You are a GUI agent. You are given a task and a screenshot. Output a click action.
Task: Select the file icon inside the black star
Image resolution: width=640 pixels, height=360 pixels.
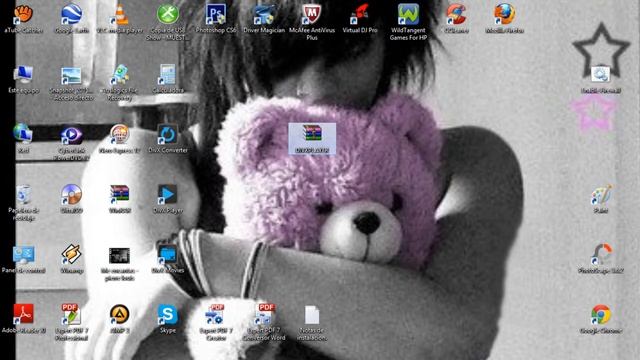tap(601, 75)
